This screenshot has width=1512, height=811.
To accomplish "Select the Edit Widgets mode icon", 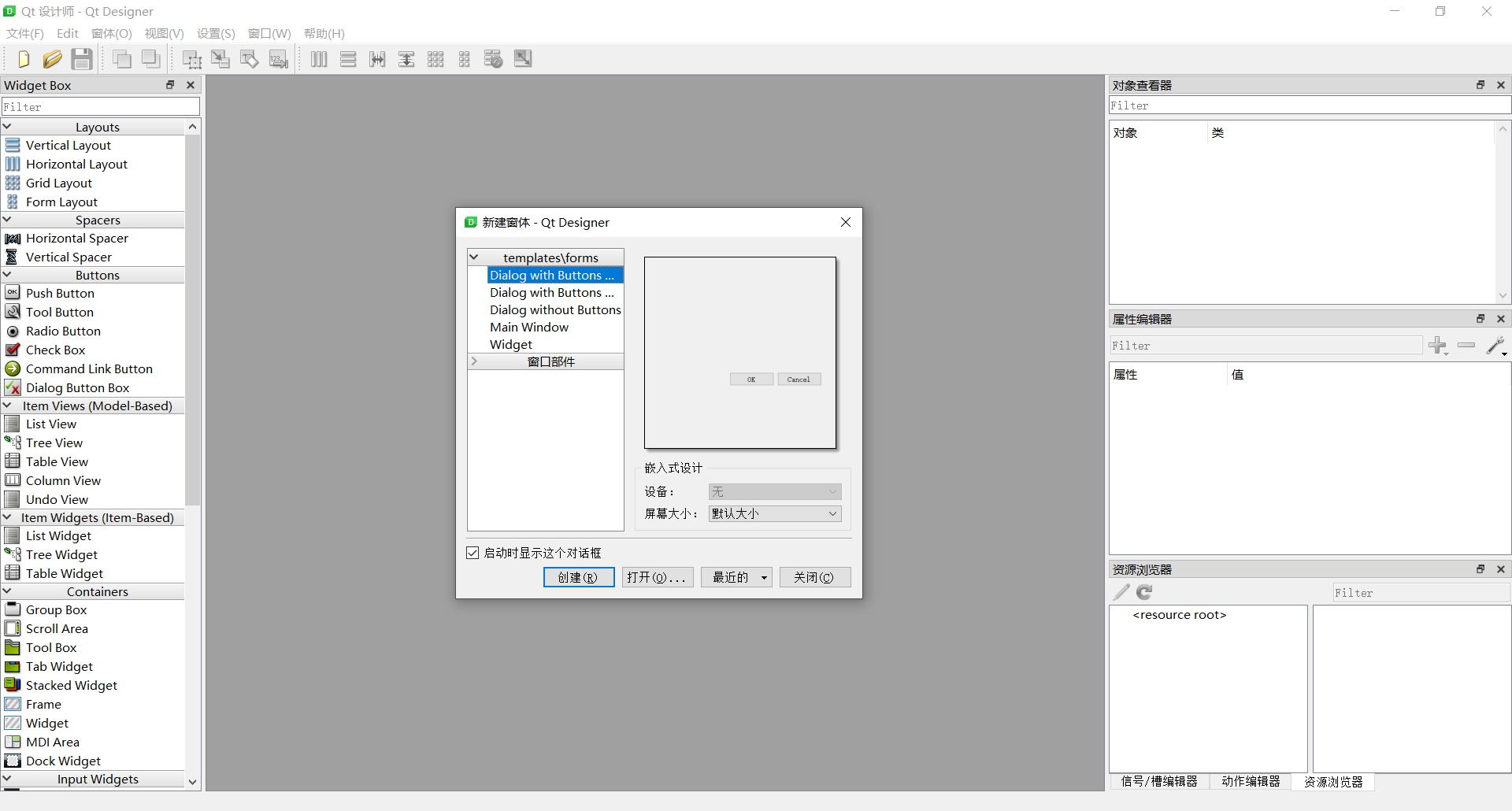I will pyautogui.click(x=192, y=59).
